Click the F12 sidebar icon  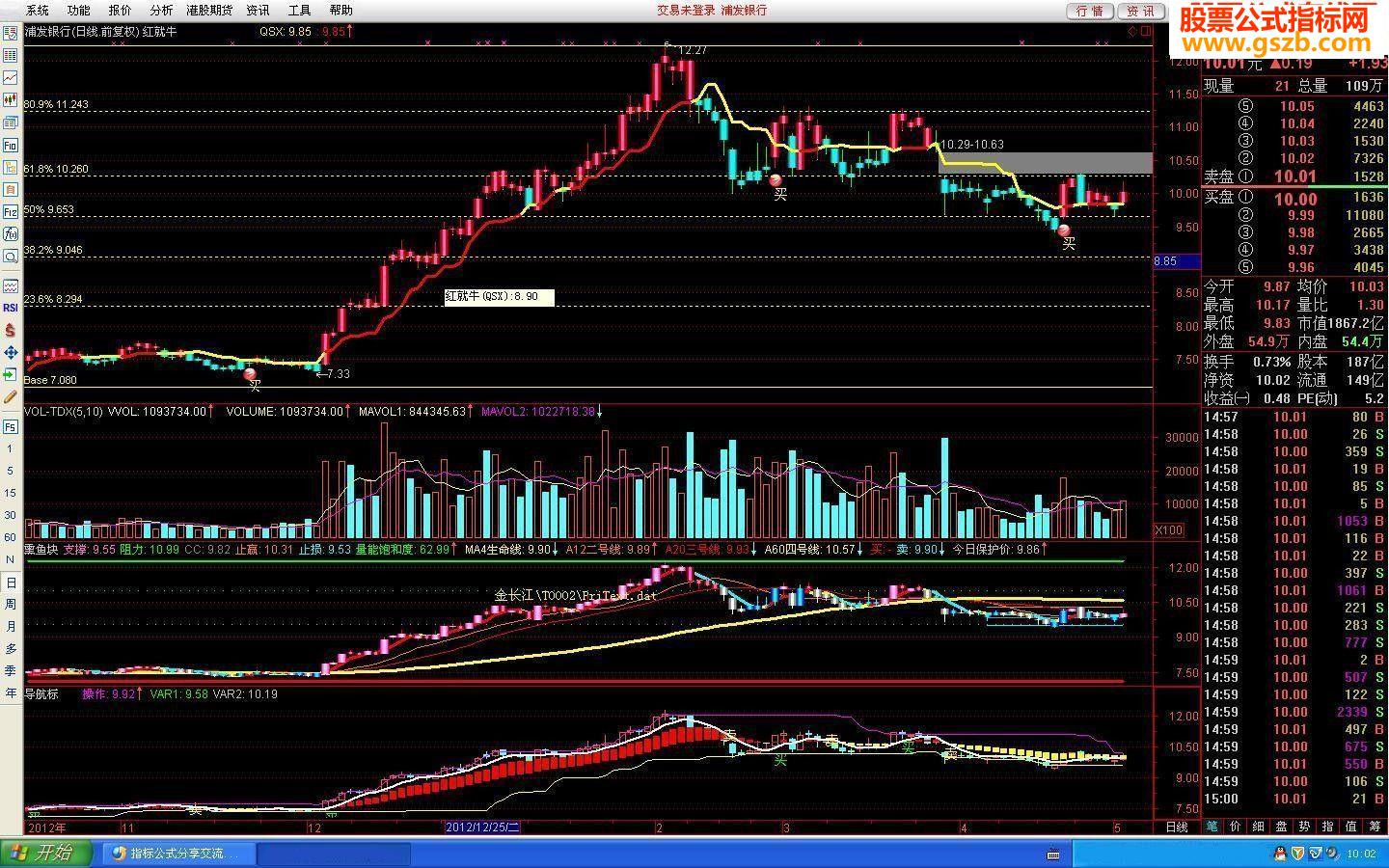pyautogui.click(x=11, y=211)
